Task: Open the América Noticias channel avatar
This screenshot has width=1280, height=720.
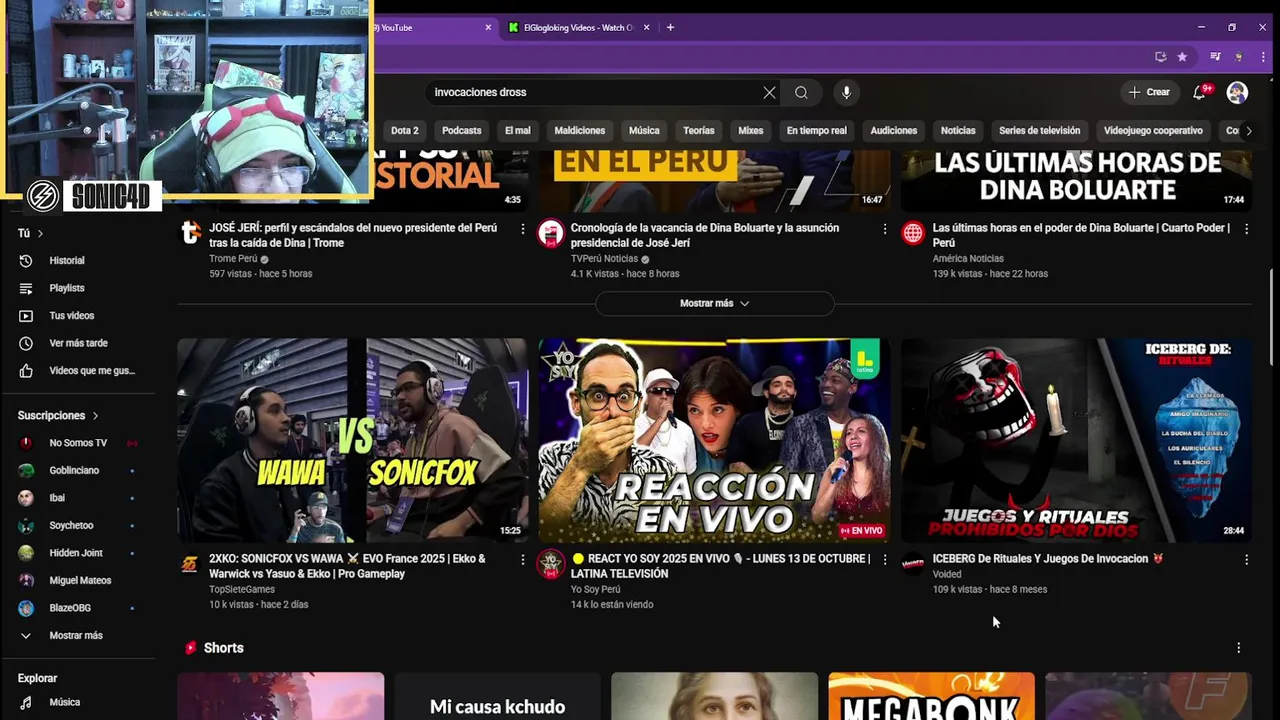Action: pyautogui.click(x=913, y=233)
